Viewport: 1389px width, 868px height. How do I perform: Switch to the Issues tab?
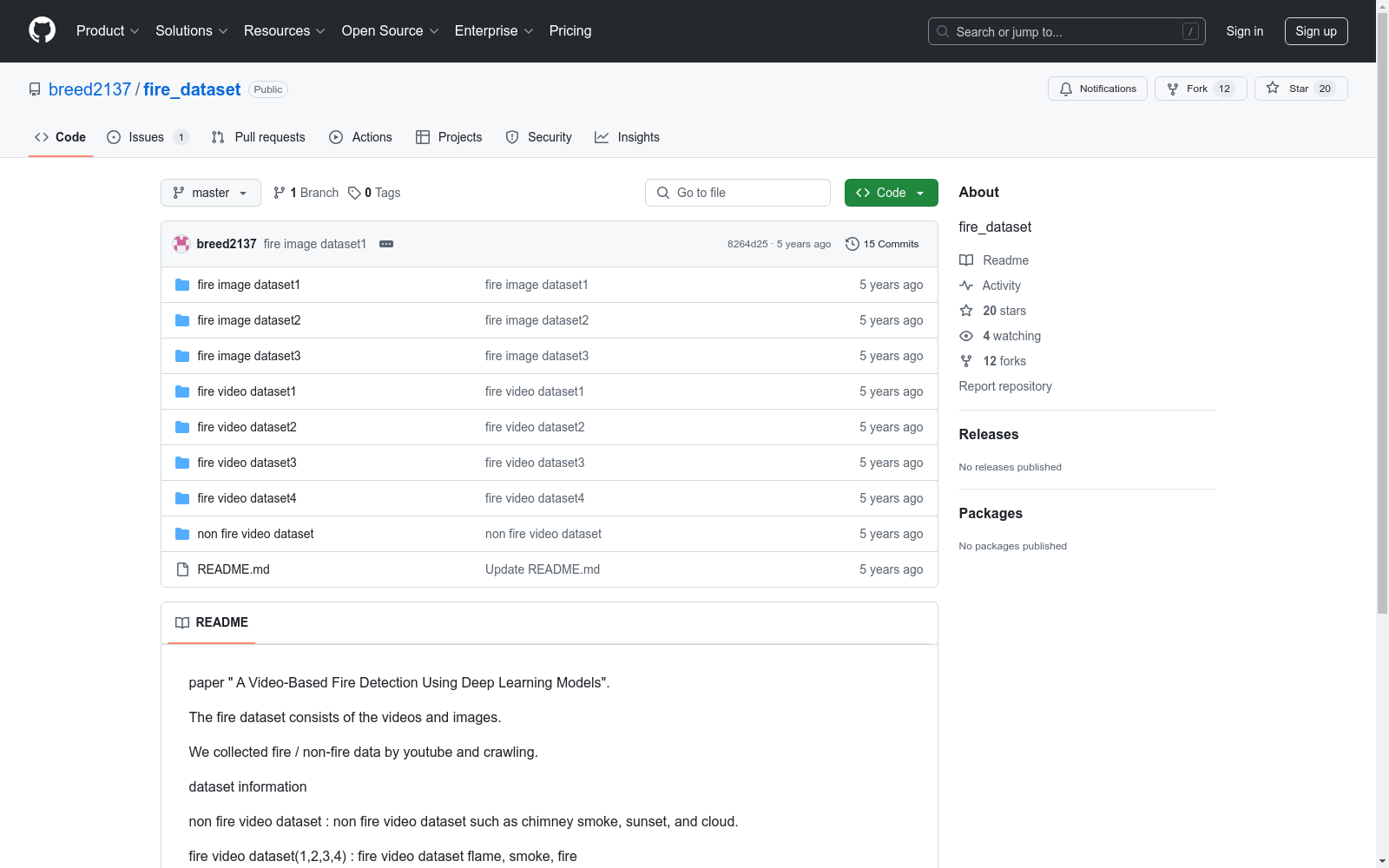(x=146, y=137)
